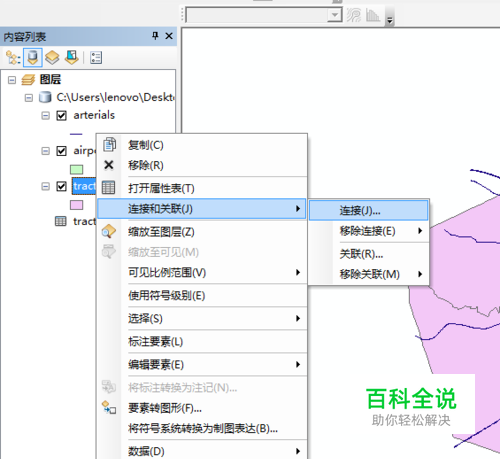500x459 pixels.
Task: Click the fingerprint-like toolbar icon
Action: [x=353, y=15]
